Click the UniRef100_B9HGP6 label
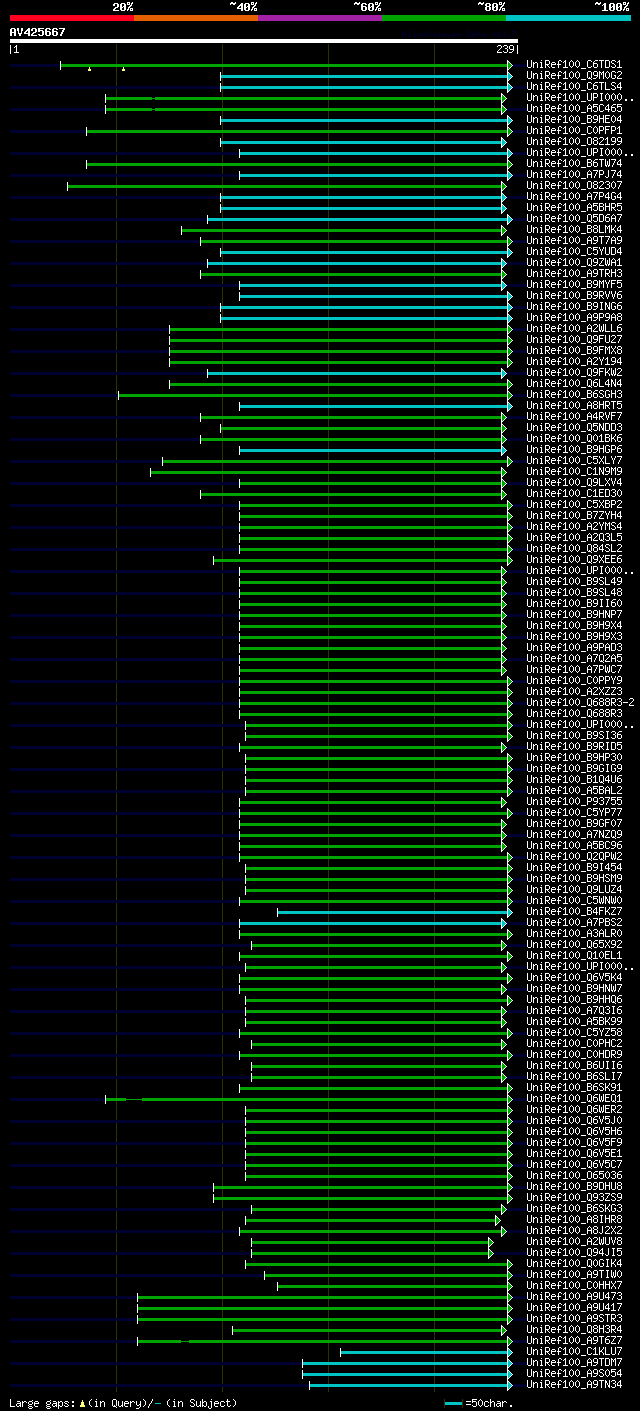The image size is (640, 1411). point(573,449)
